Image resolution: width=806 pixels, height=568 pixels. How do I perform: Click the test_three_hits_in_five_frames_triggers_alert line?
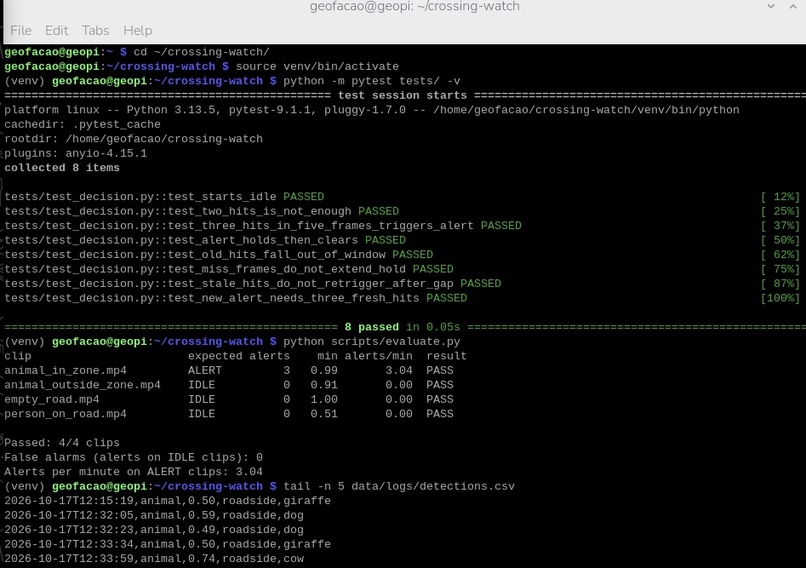pos(263,225)
